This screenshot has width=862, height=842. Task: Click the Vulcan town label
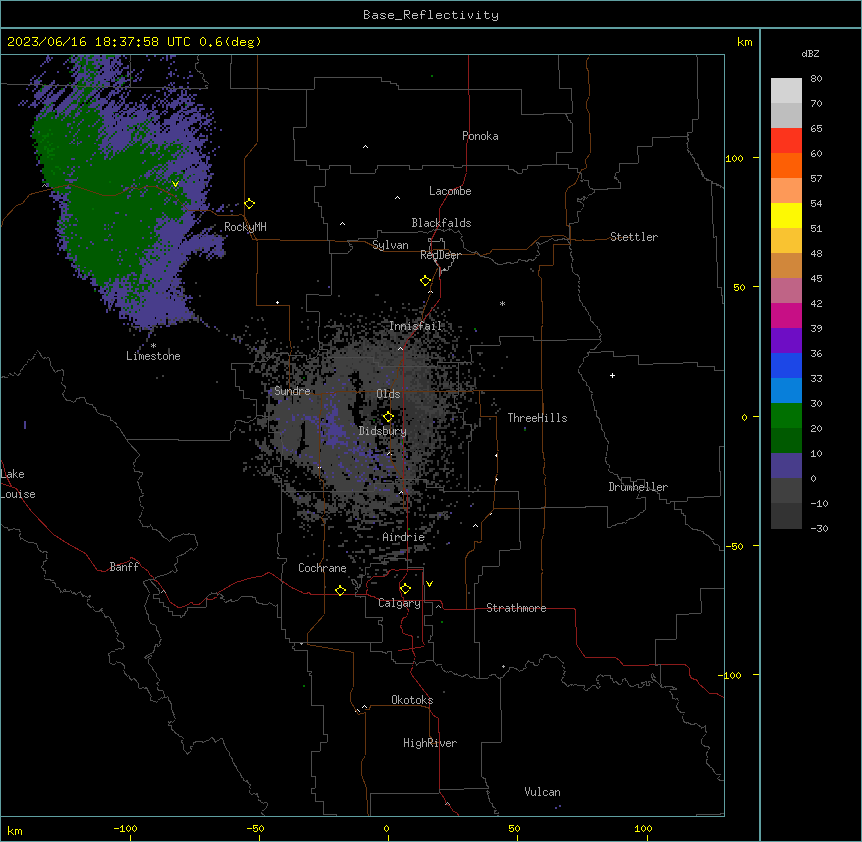pos(543,792)
